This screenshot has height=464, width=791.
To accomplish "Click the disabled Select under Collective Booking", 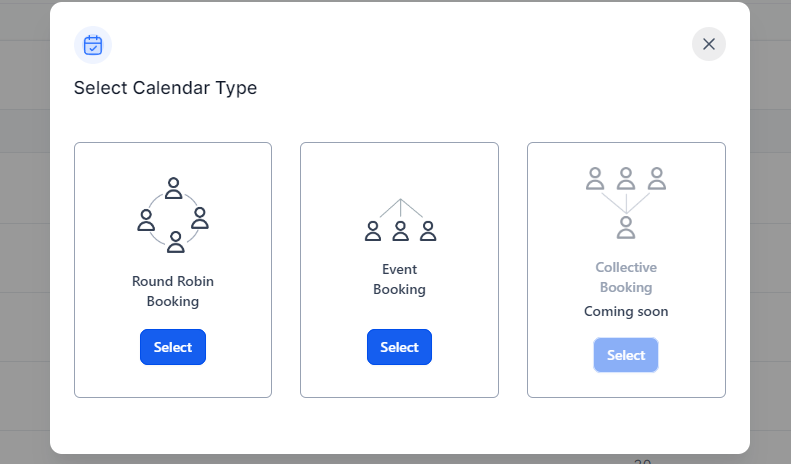I will coord(626,355).
